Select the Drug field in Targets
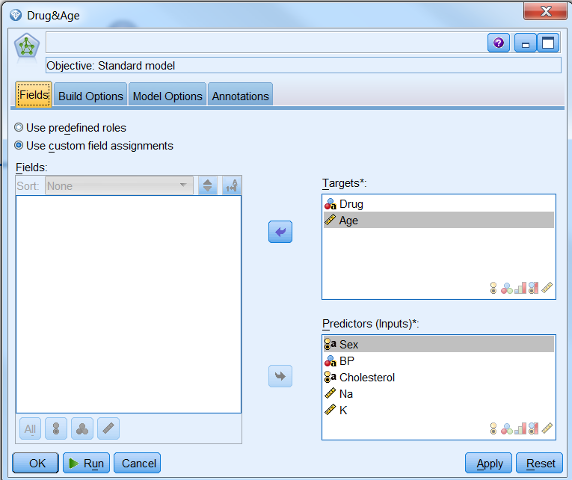 click(438, 204)
